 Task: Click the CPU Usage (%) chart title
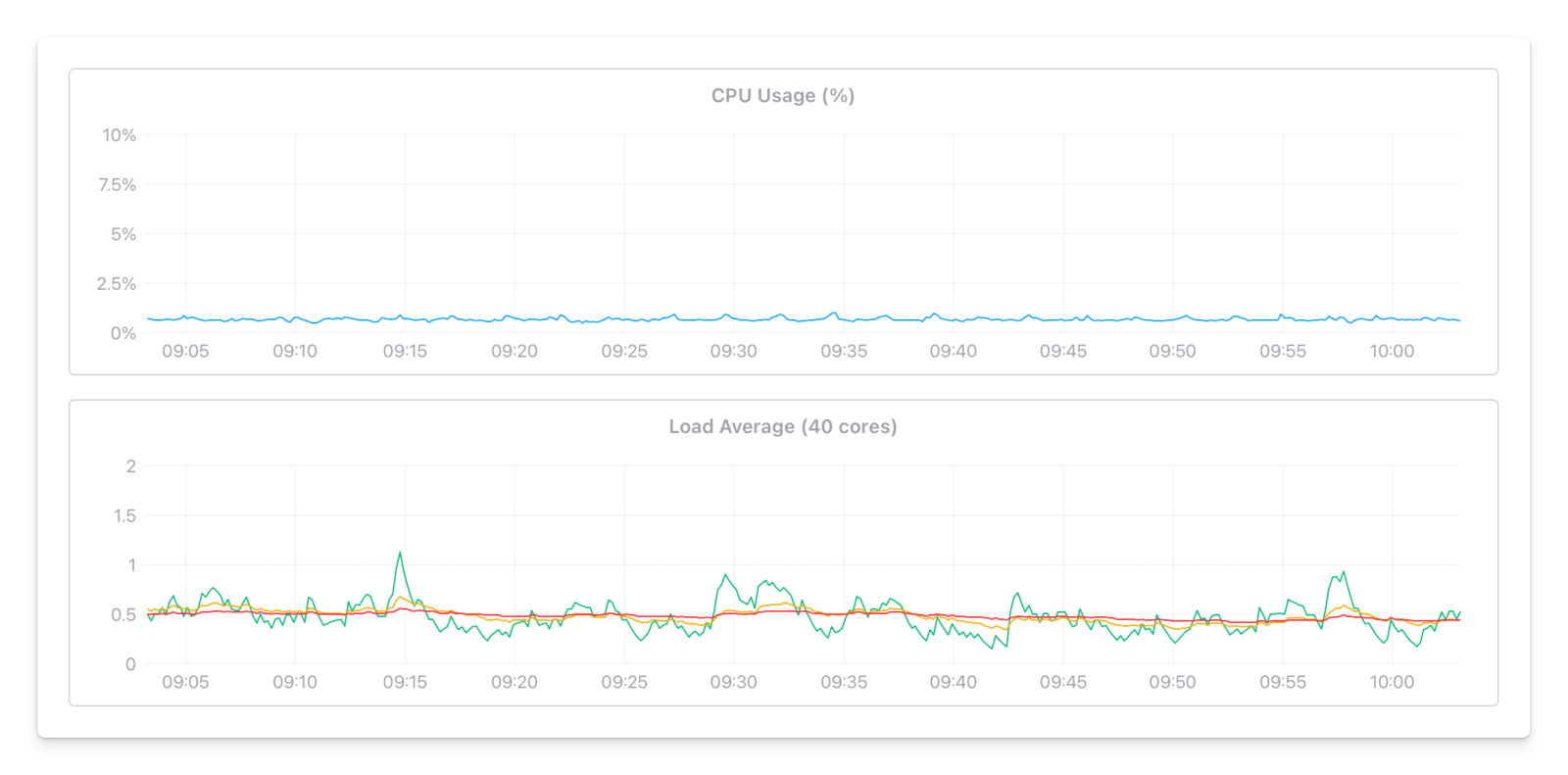click(783, 96)
